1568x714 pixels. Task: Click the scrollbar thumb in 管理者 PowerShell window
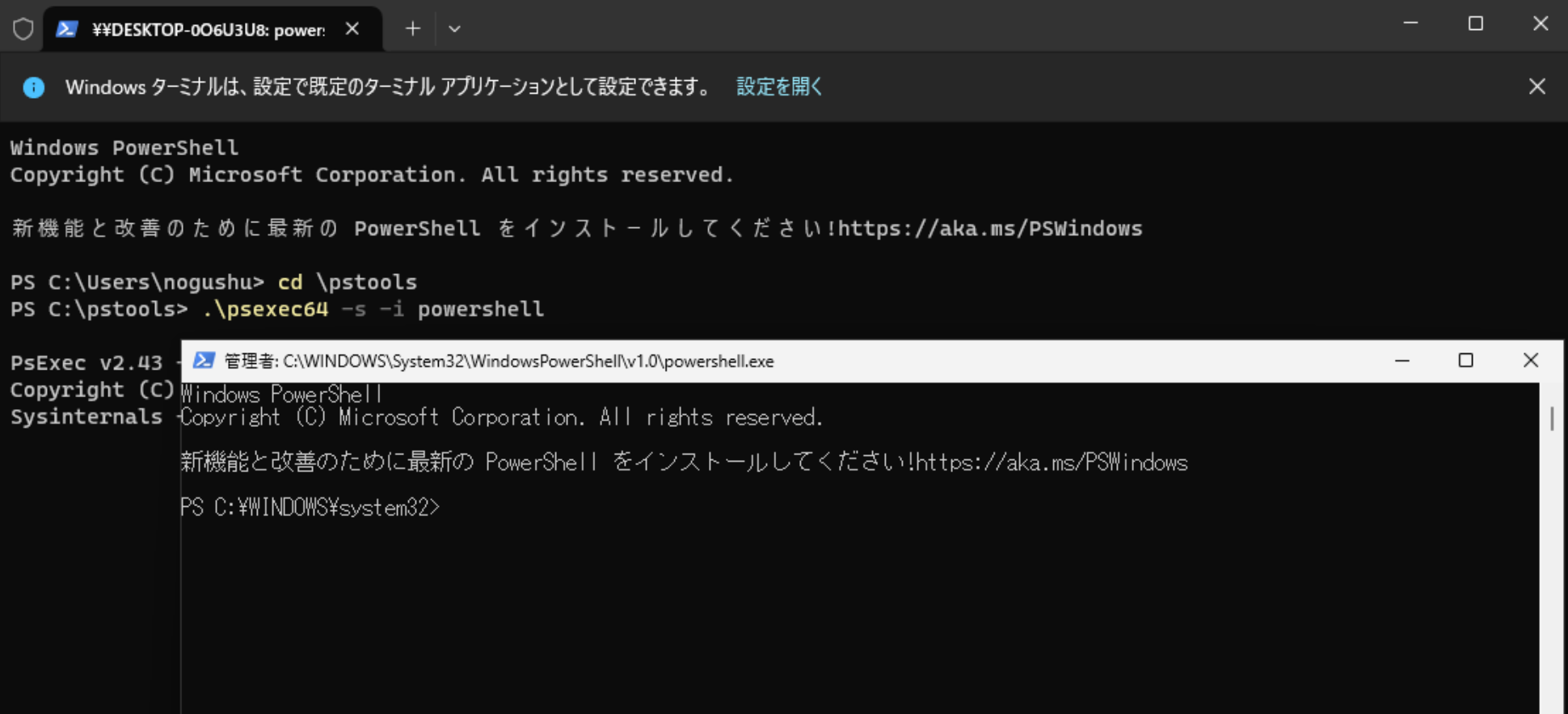click(x=1552, y=418)
